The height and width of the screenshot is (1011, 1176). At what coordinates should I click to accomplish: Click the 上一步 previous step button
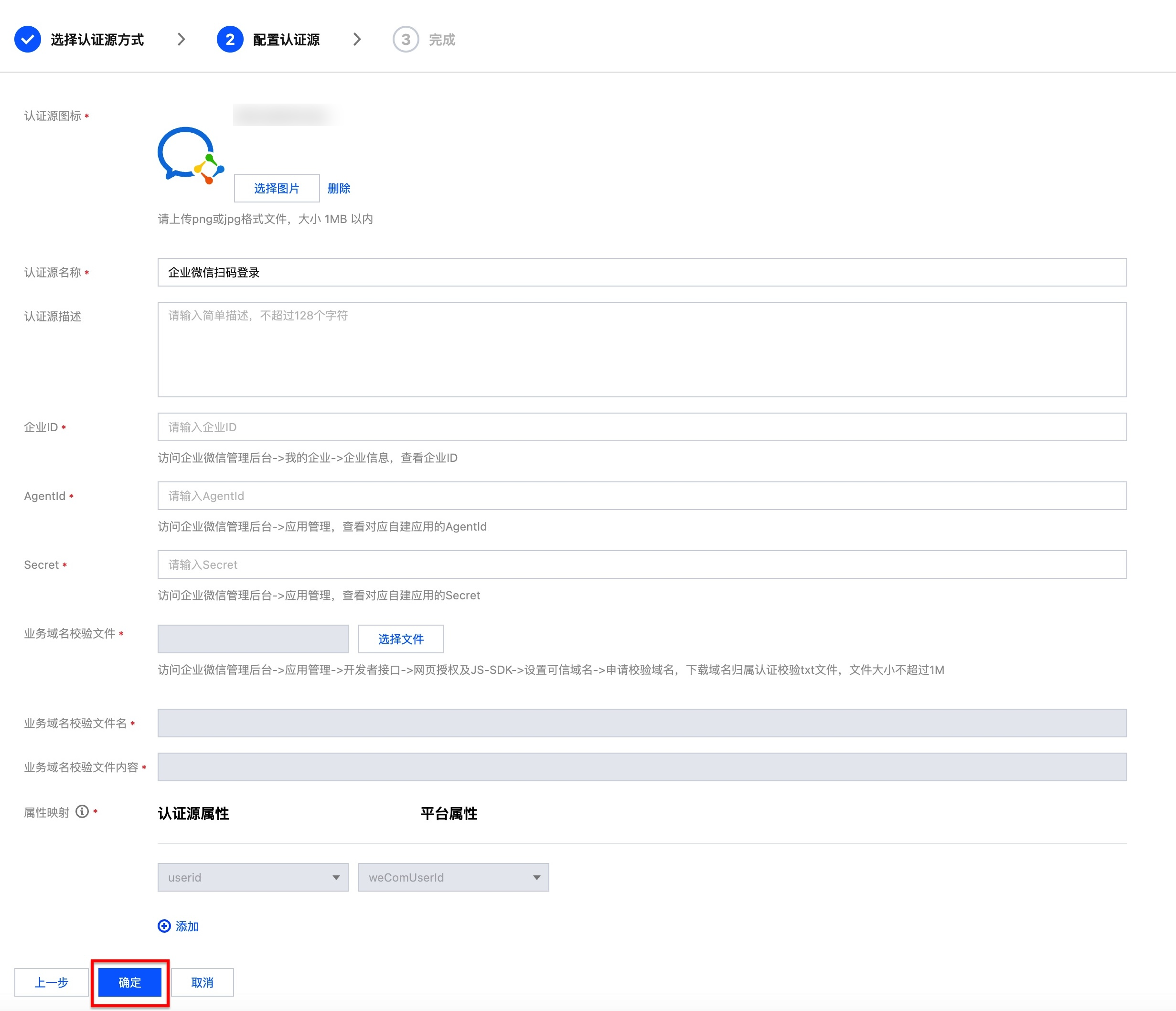coord(51,982)
